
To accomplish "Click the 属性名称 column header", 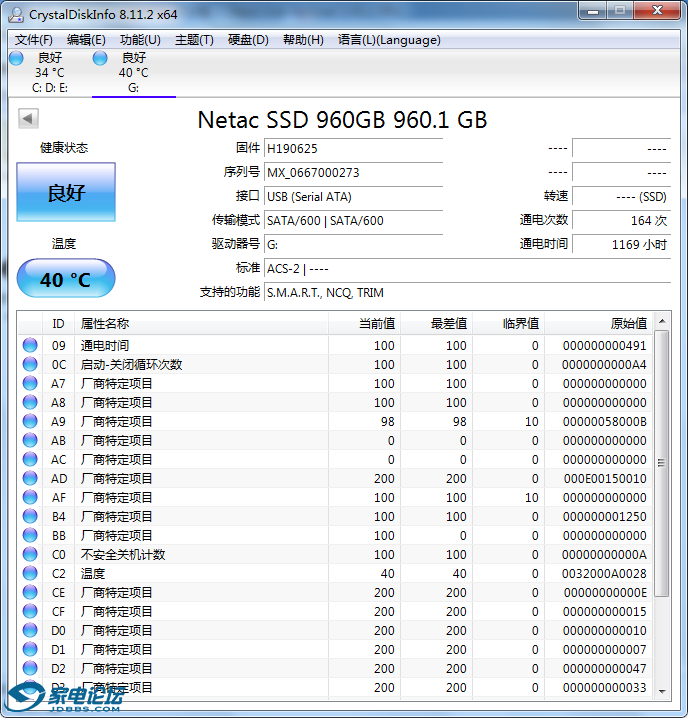I will coord(202,324).
